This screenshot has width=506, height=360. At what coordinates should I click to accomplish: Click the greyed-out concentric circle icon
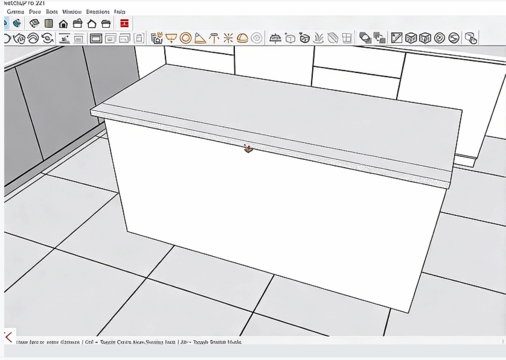click(x=257, y=38)
